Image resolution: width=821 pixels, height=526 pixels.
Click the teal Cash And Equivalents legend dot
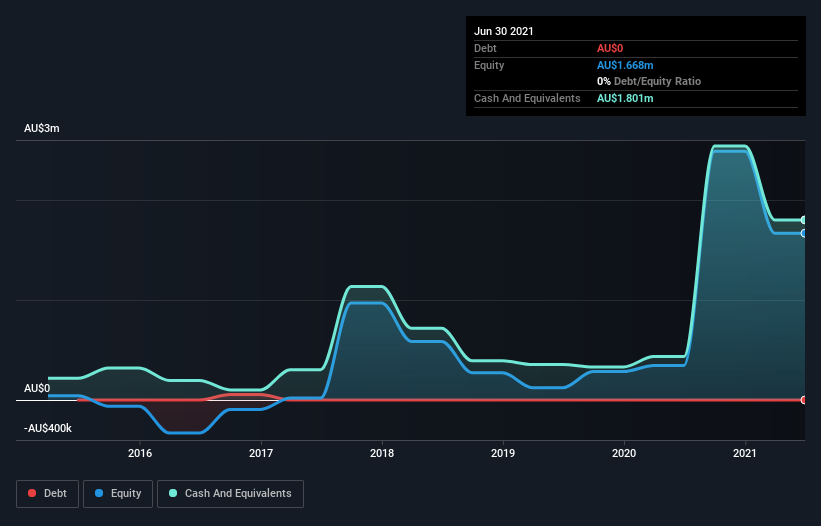(173, 493)
